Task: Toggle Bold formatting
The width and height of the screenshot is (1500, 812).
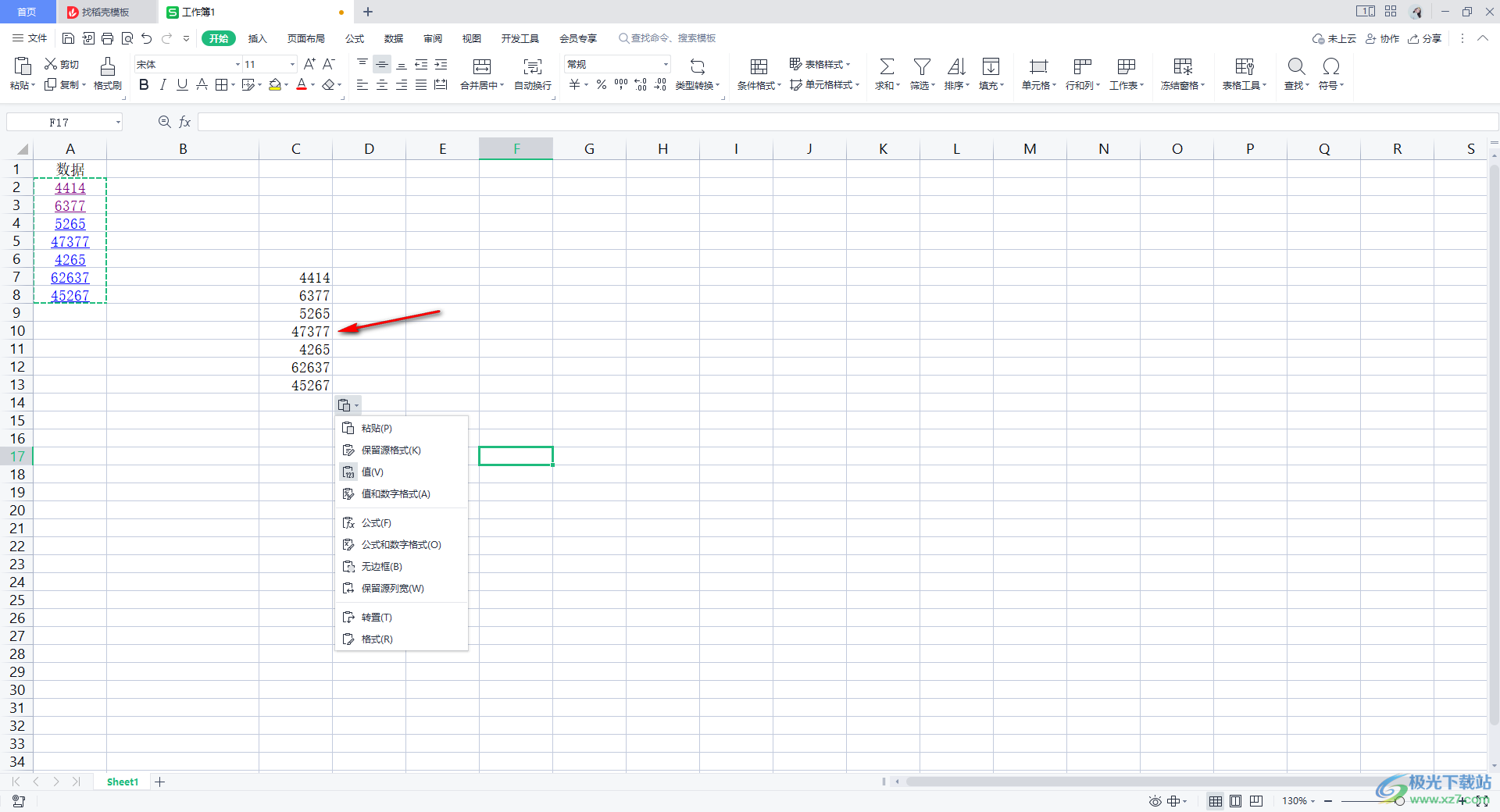Action: coord(144,84)
